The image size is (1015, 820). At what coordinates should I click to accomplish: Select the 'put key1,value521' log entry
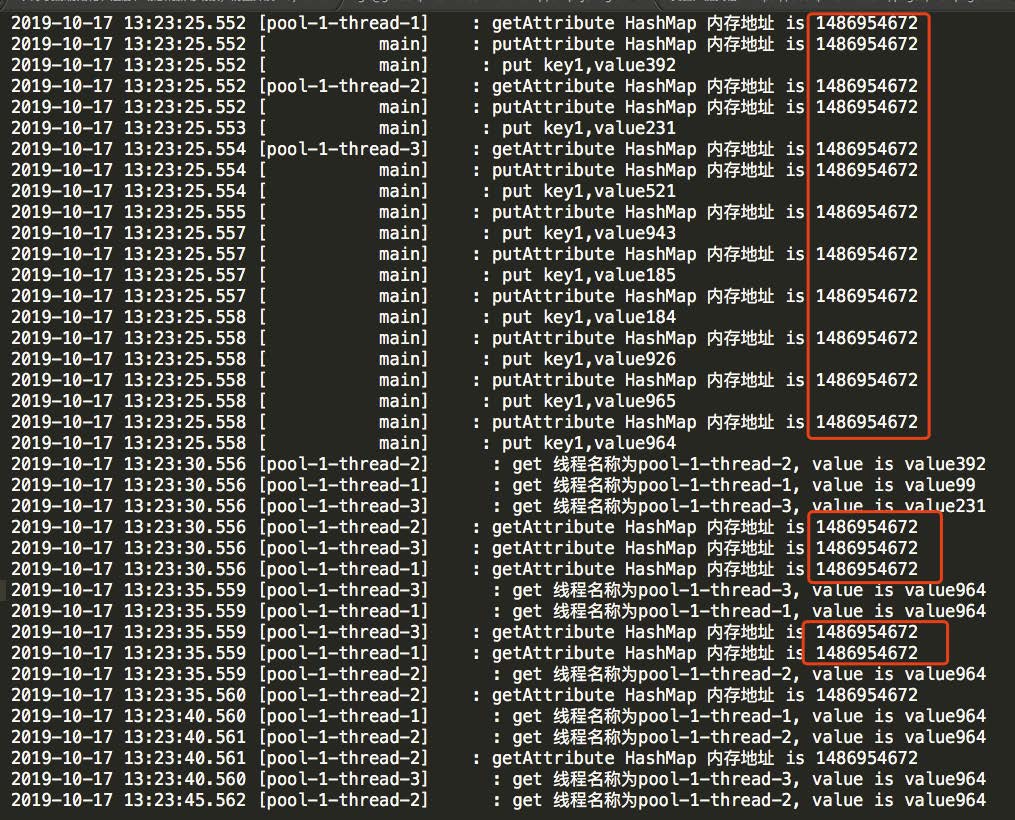coord(588,192)
